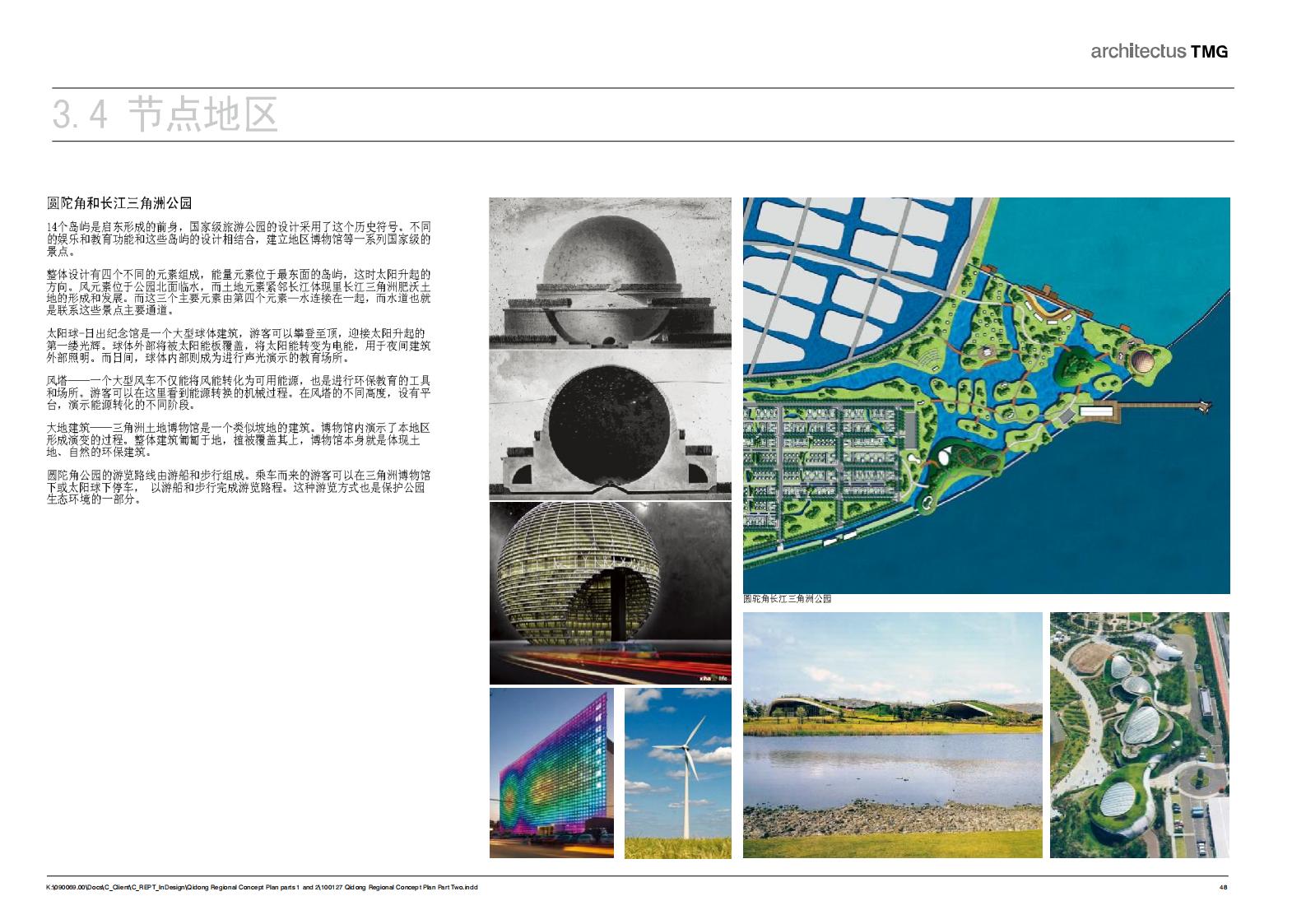
Task: Open the colorful LED facade building photo
Action: tap(551, 773)
